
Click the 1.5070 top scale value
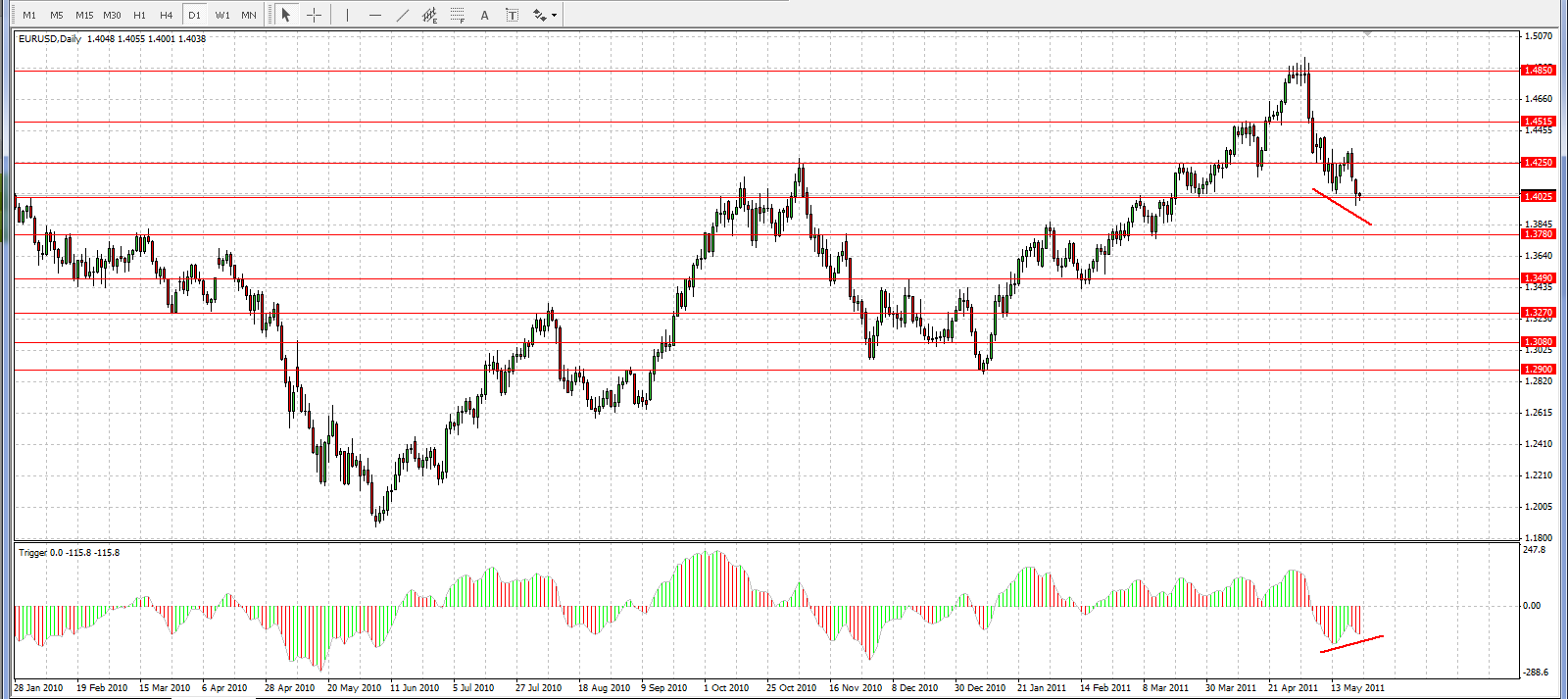point(1539,36)
